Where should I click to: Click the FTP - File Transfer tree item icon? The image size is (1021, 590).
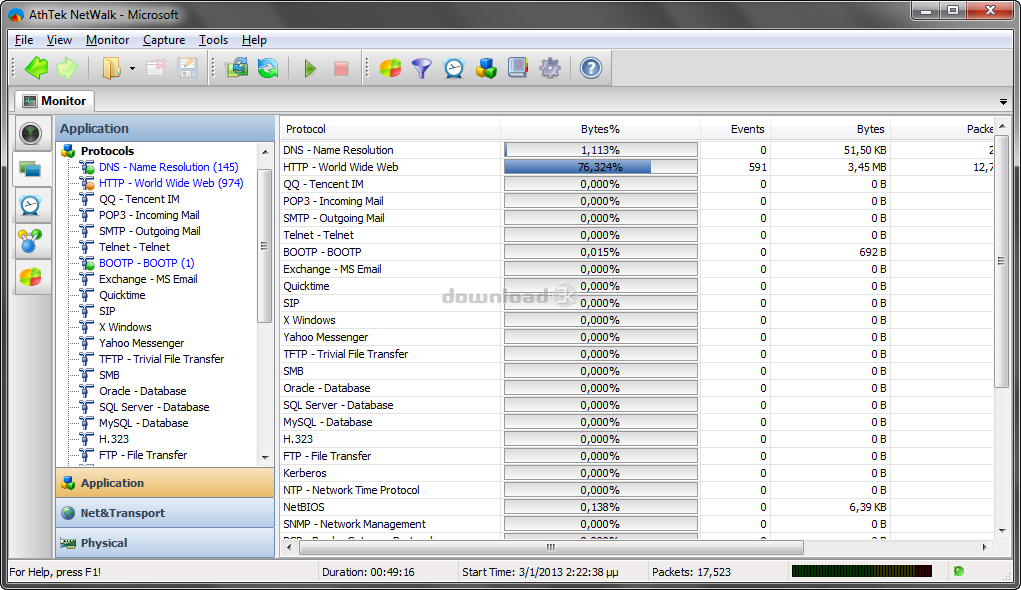[x=87, y=455]
